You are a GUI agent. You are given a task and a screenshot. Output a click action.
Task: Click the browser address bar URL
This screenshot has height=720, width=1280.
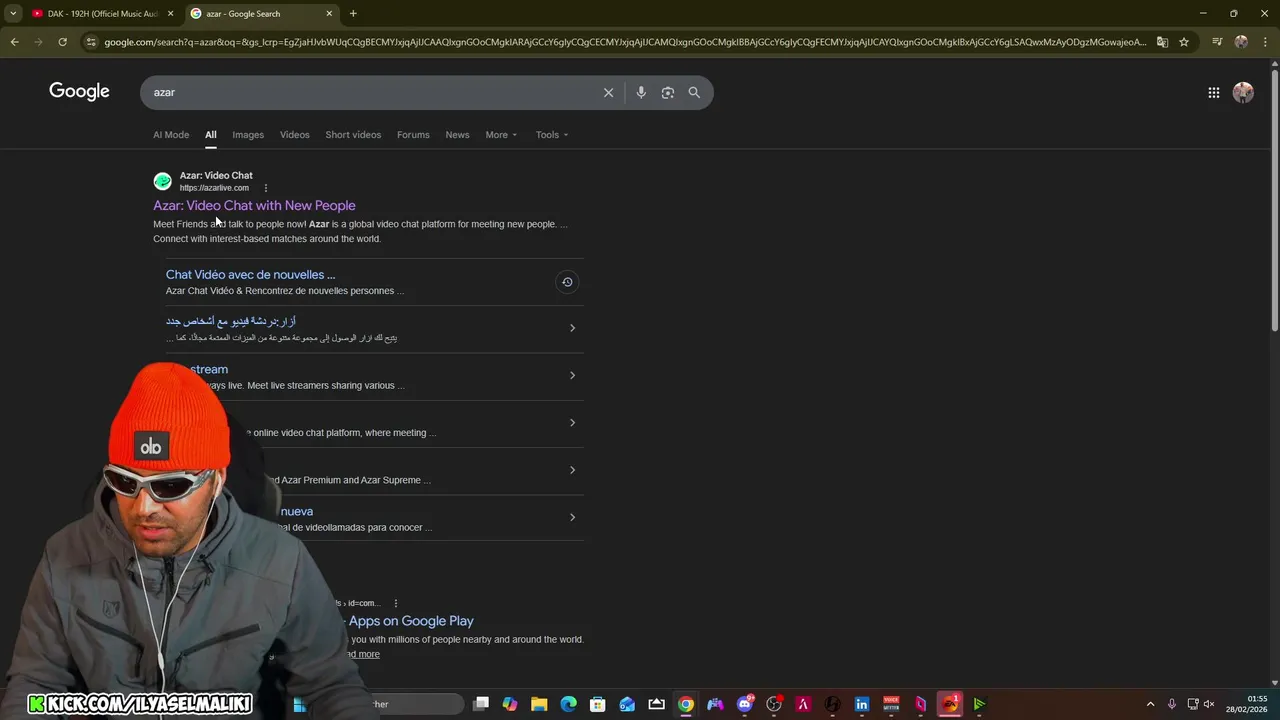click(x=625, y=42)
